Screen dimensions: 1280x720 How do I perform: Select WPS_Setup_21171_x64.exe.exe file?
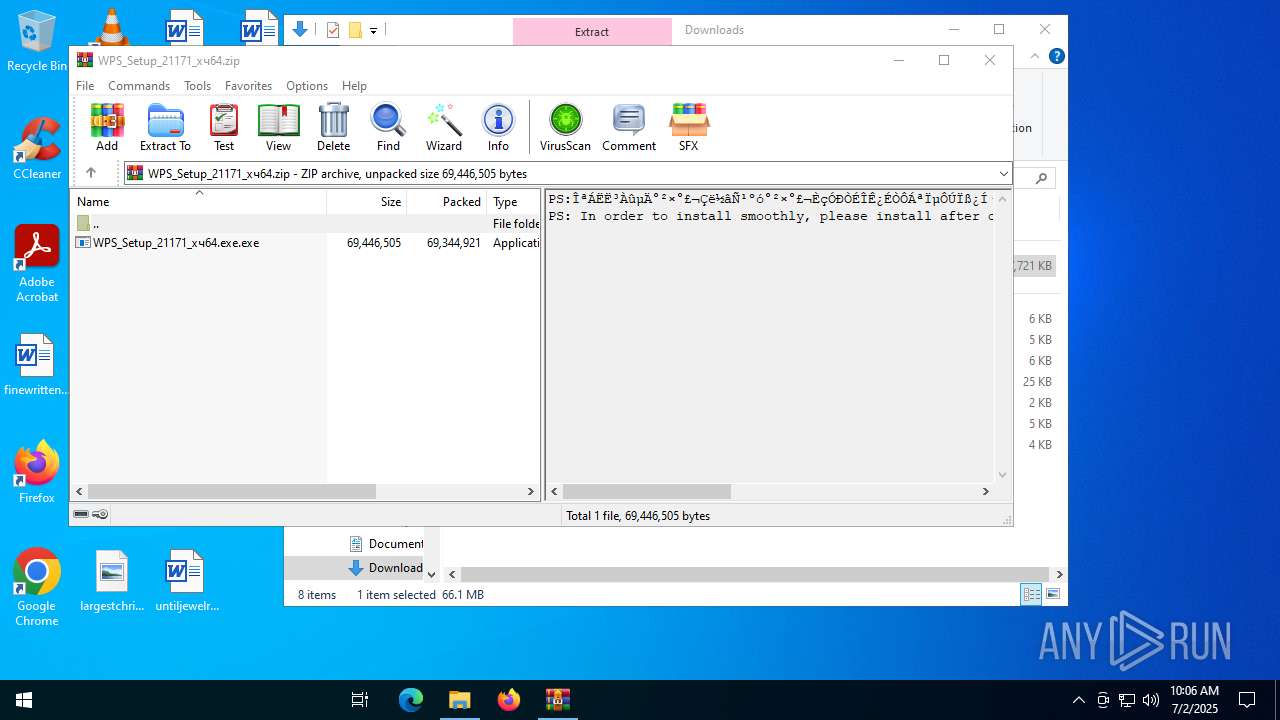[x=306, y=242]
